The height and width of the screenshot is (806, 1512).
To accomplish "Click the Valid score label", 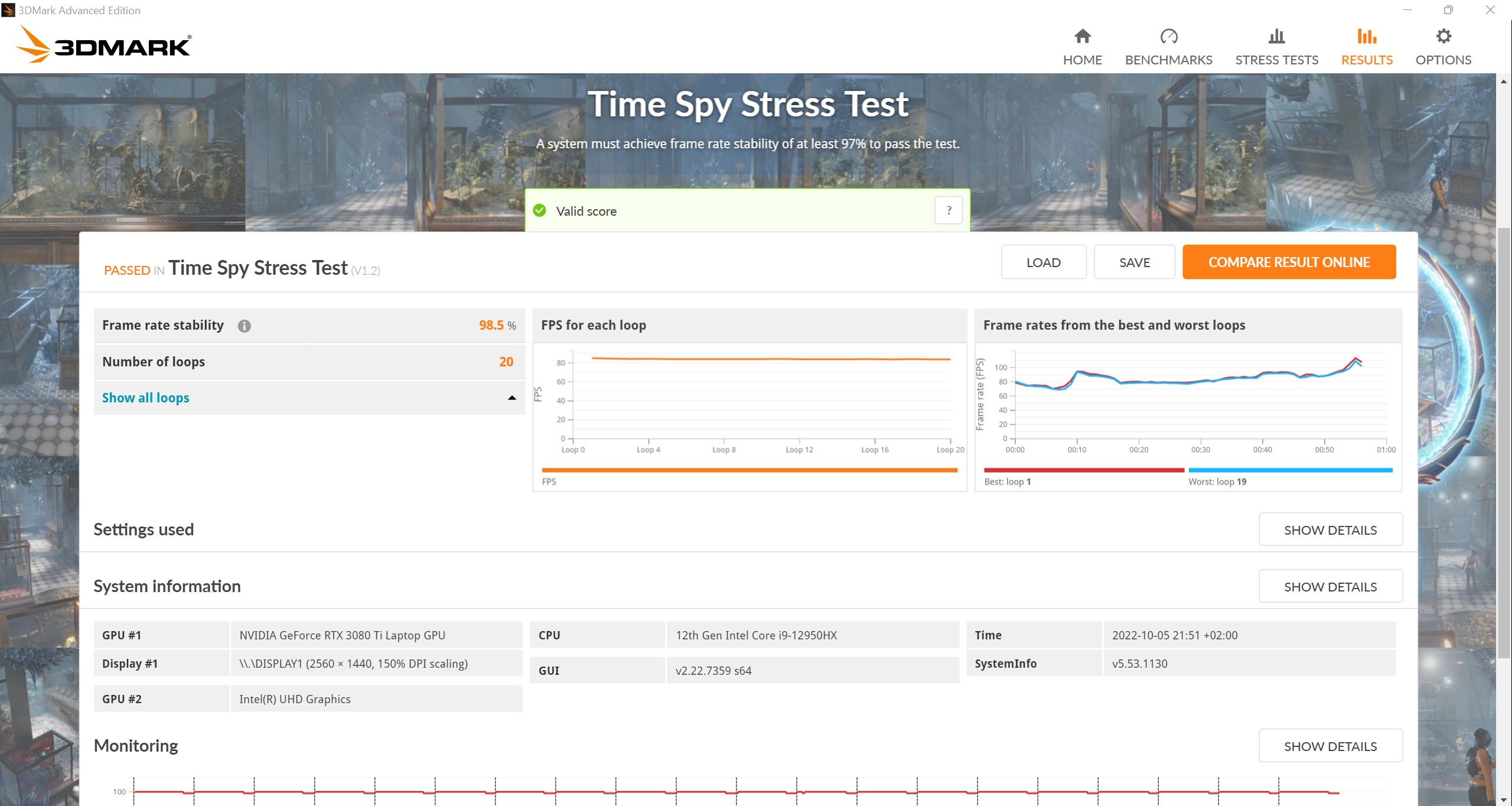I will point(586,211).
